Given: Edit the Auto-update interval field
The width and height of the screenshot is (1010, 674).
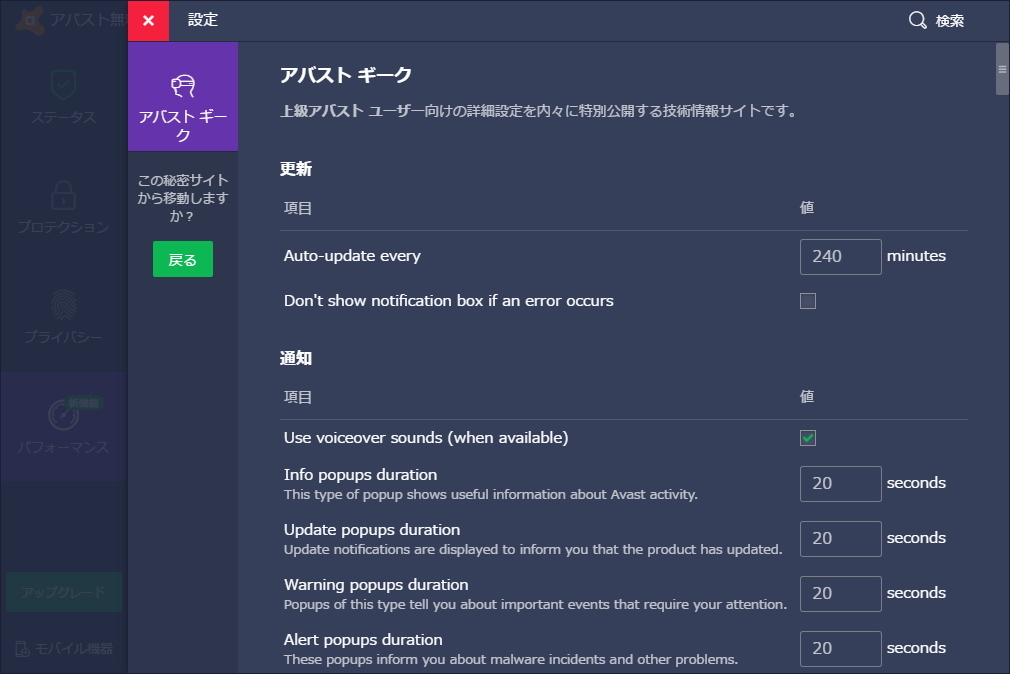Looking at the screenshot, I should (x=840, y=257).
